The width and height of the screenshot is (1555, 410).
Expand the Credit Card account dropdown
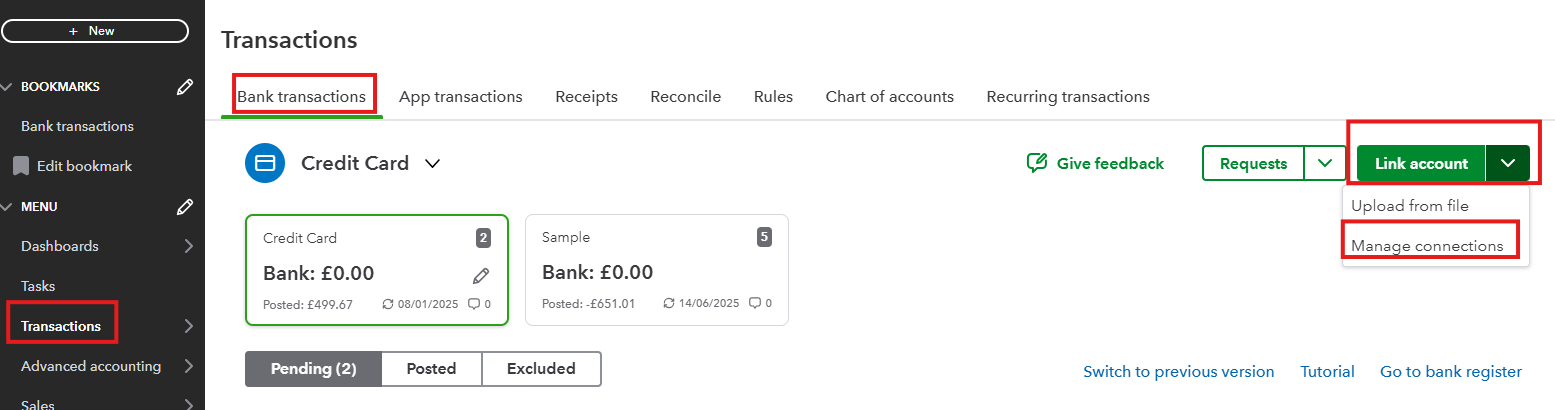[432, 163]
